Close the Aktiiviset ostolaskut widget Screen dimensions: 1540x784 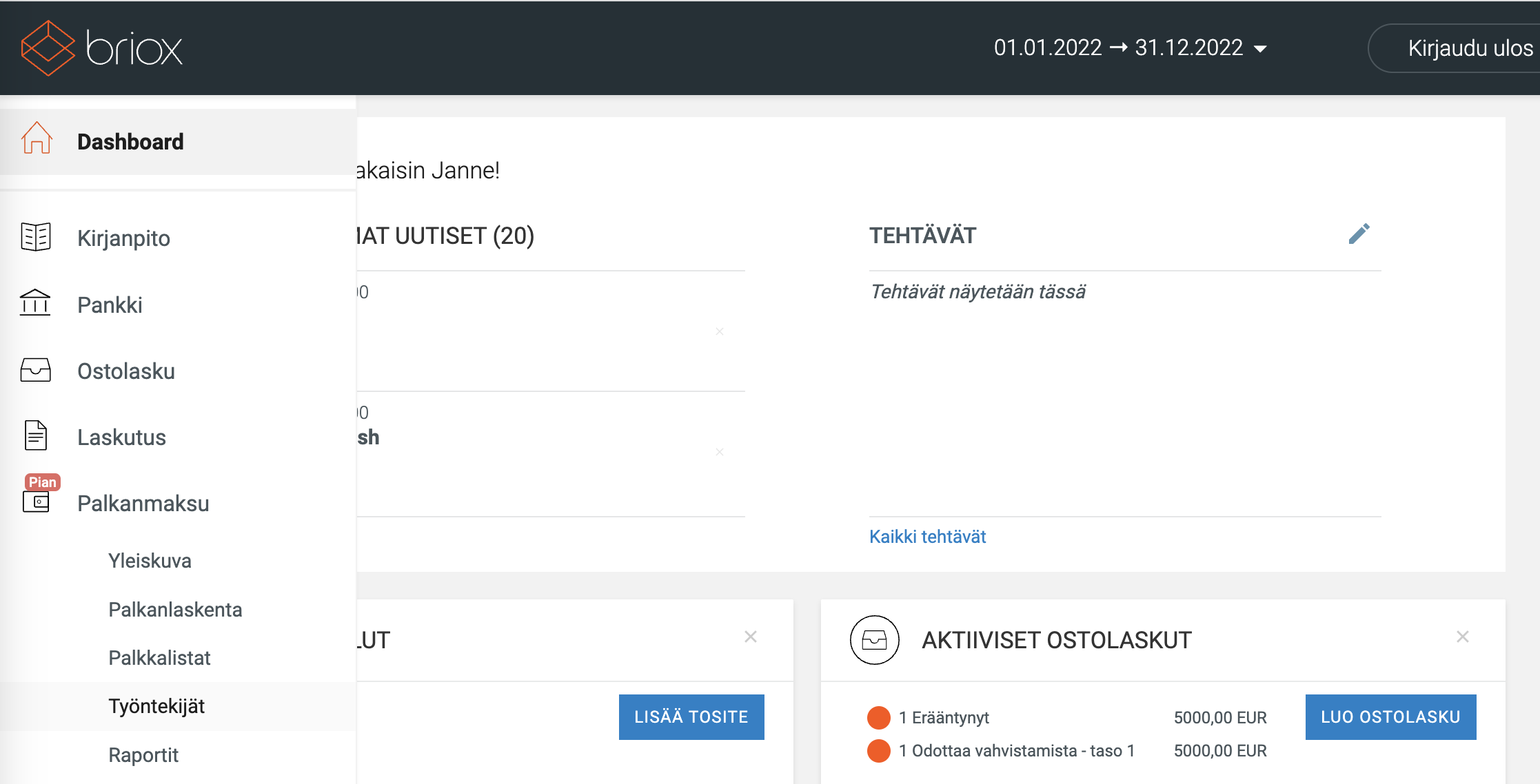pyautogui.click(x=1462, y=637)
